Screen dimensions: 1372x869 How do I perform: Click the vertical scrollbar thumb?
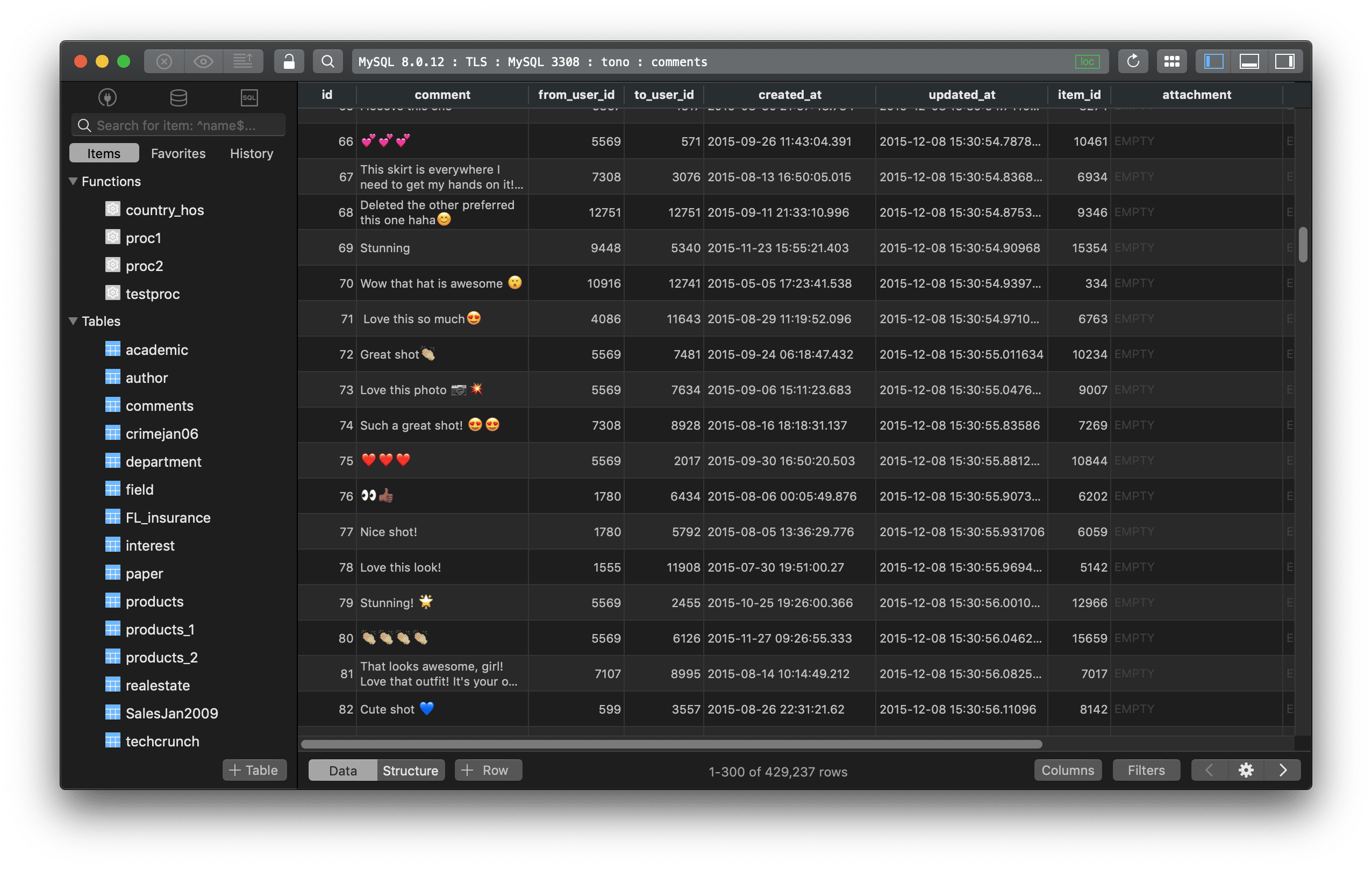1303,245
